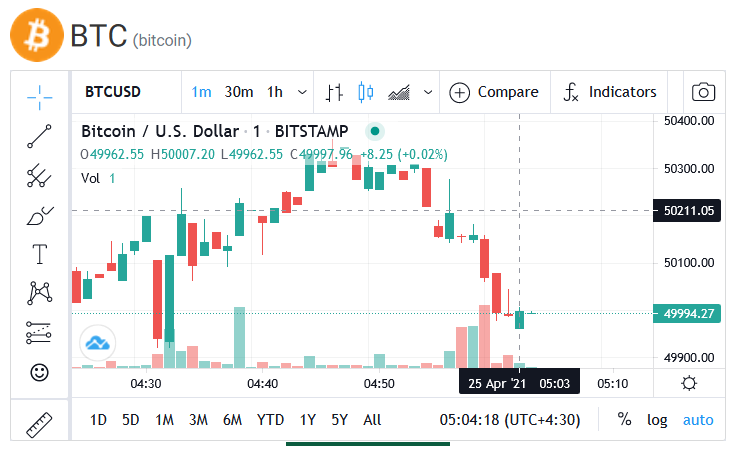The width and height of the screenshot is (748, 458).
Task: Switch to bars chart style
Action: (x=334, y=92)
